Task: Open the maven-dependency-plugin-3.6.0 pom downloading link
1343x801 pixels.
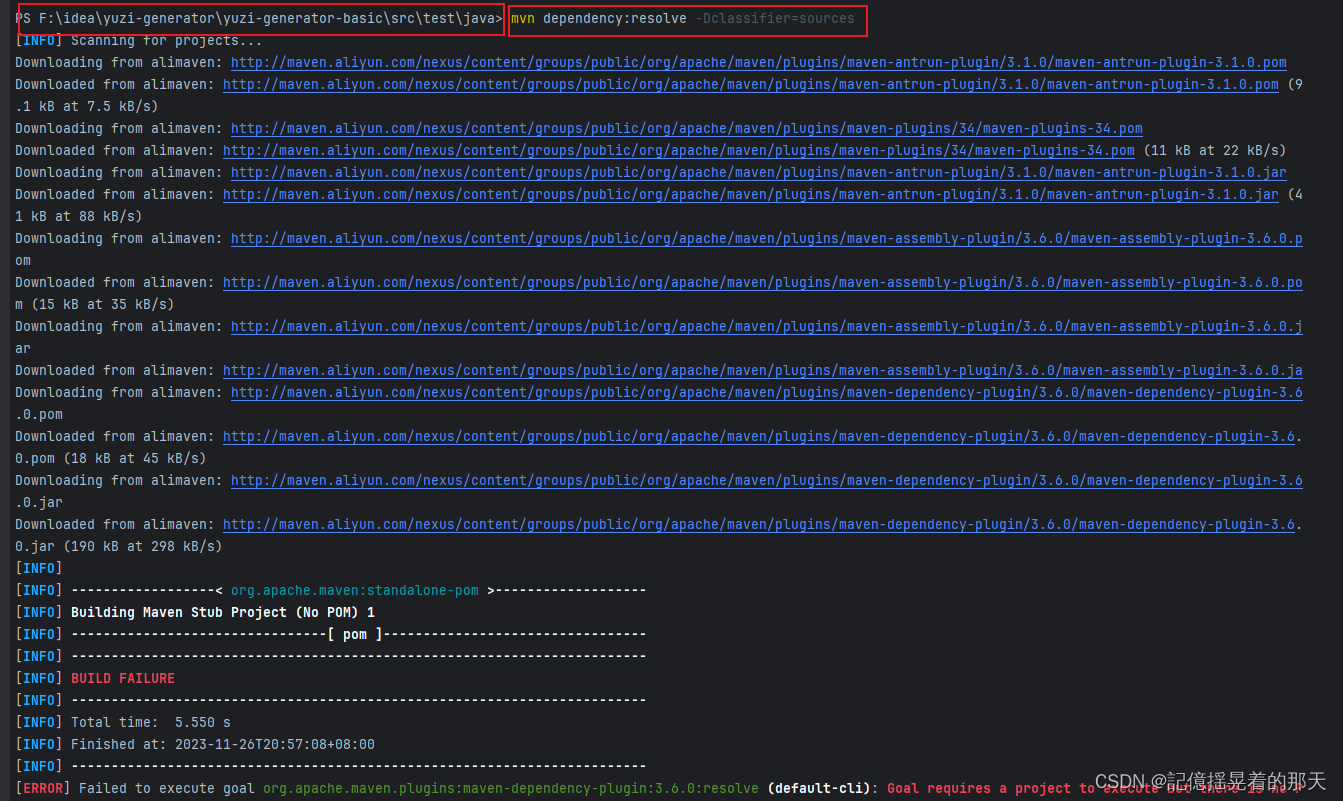Action: (766, 392)
